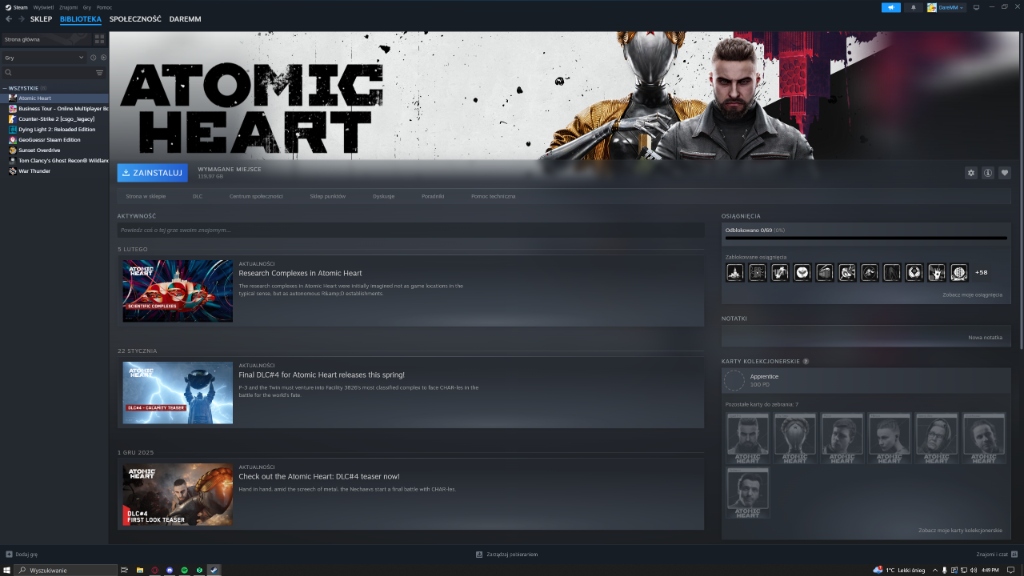Click the ready-to-play filter icon
The image size is (1024, 576).
[x=103, y=57]
